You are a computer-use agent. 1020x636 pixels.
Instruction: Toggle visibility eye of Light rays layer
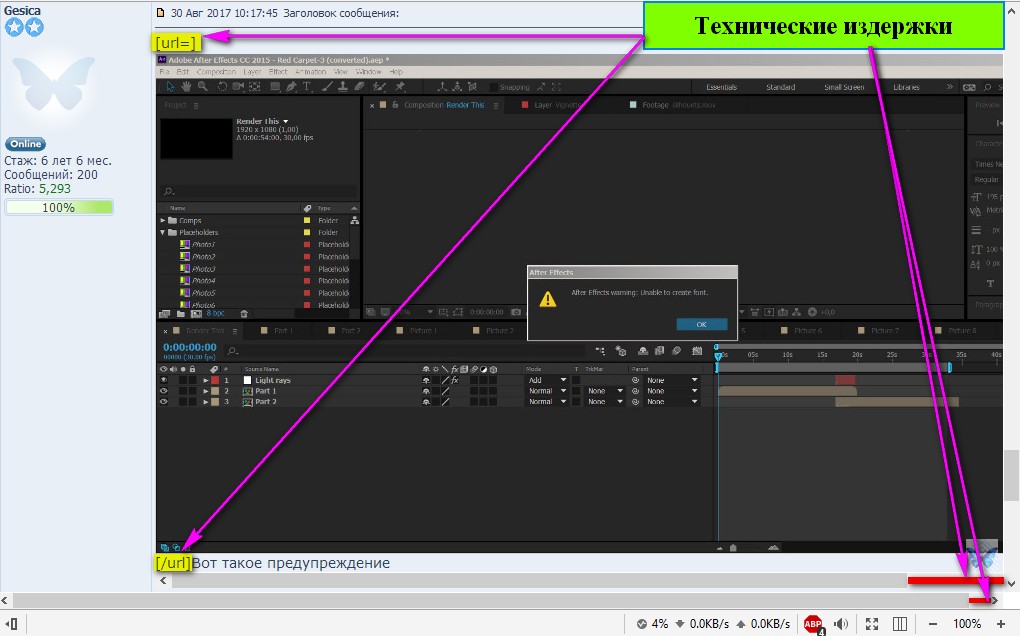[x=164, y=380]
